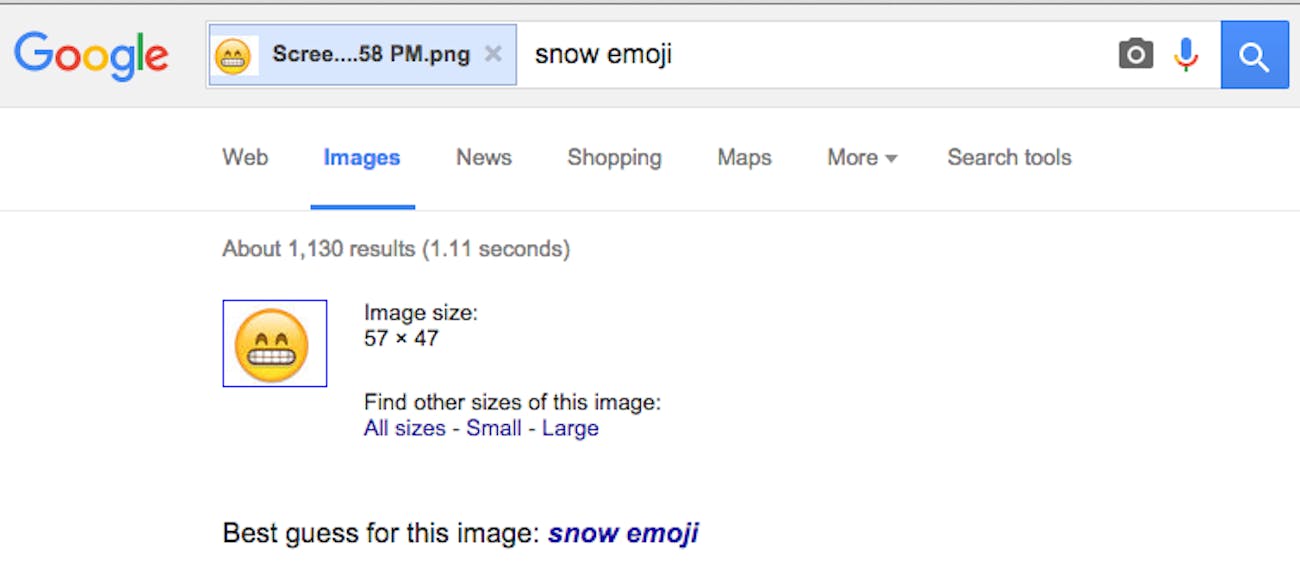This screenshot has height=584, width=1300.
Task: Click the Small size link
Action: coord(494,428)
